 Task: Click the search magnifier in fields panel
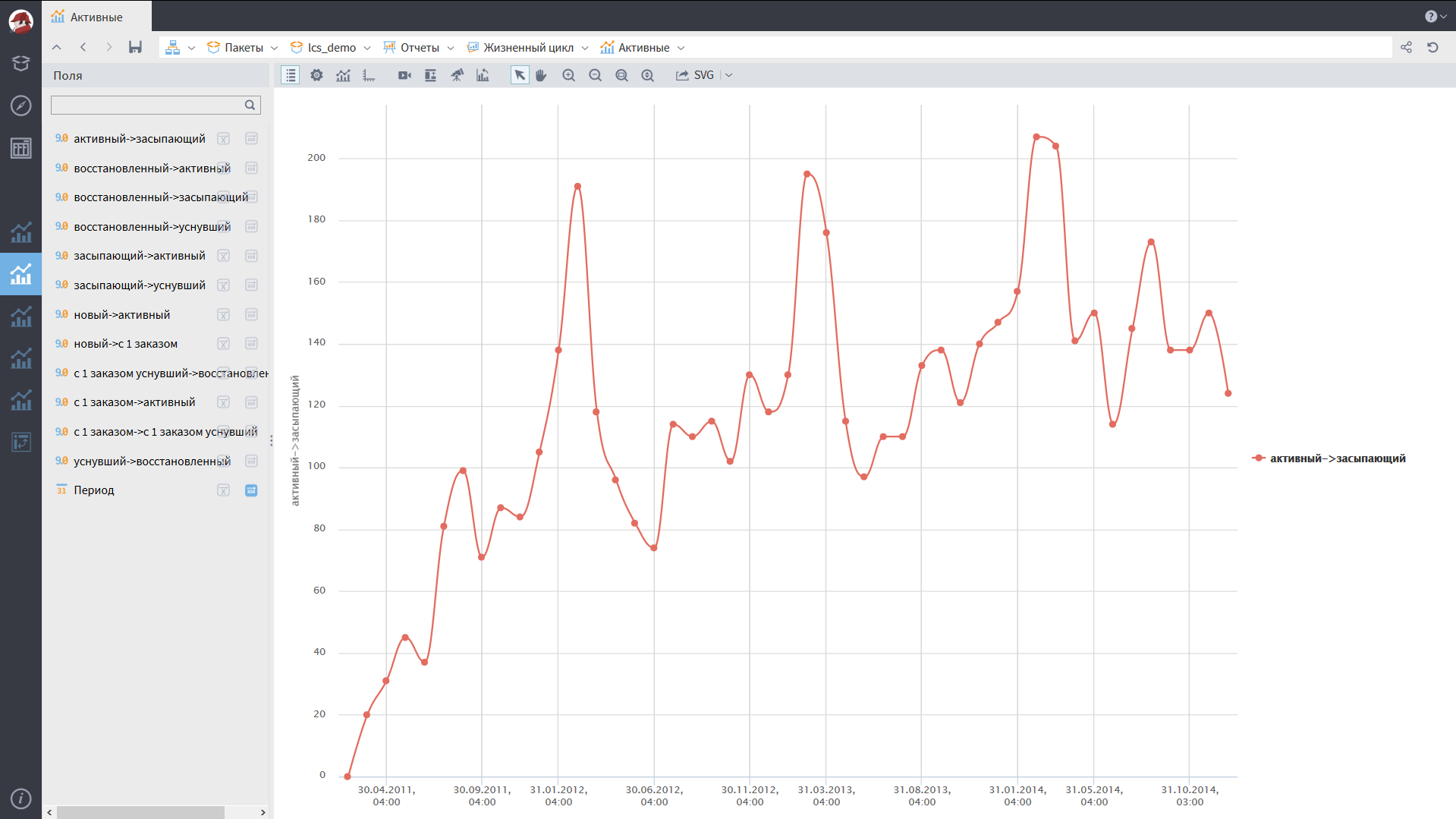(x=250, y=105)
